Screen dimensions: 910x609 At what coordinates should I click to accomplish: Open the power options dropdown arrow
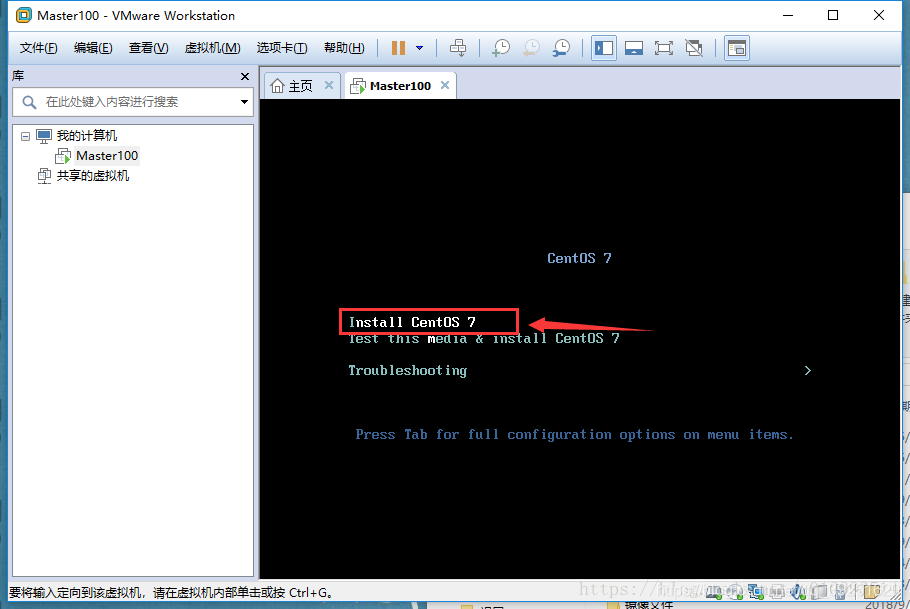click(420, 48)
